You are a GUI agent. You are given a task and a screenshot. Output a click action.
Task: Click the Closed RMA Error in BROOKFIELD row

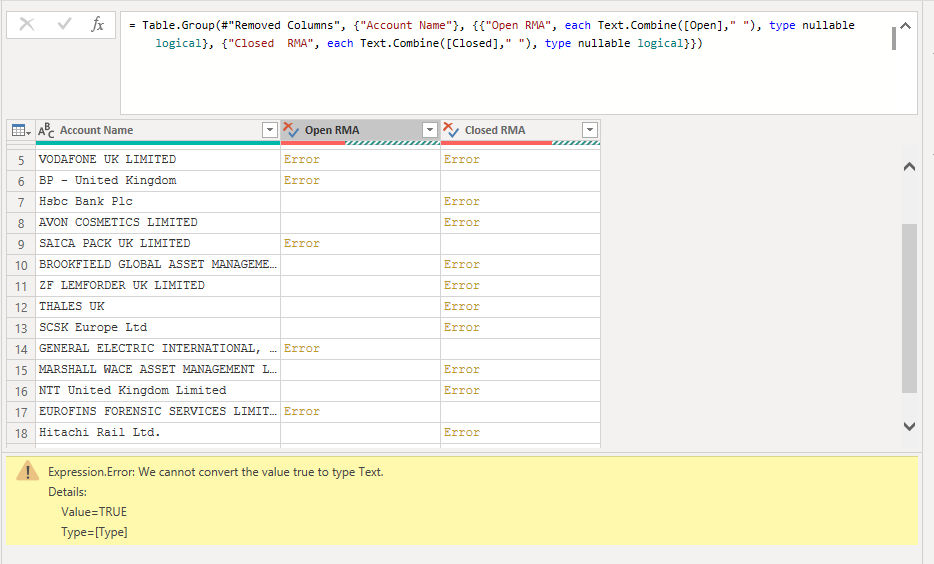(462, 264)
